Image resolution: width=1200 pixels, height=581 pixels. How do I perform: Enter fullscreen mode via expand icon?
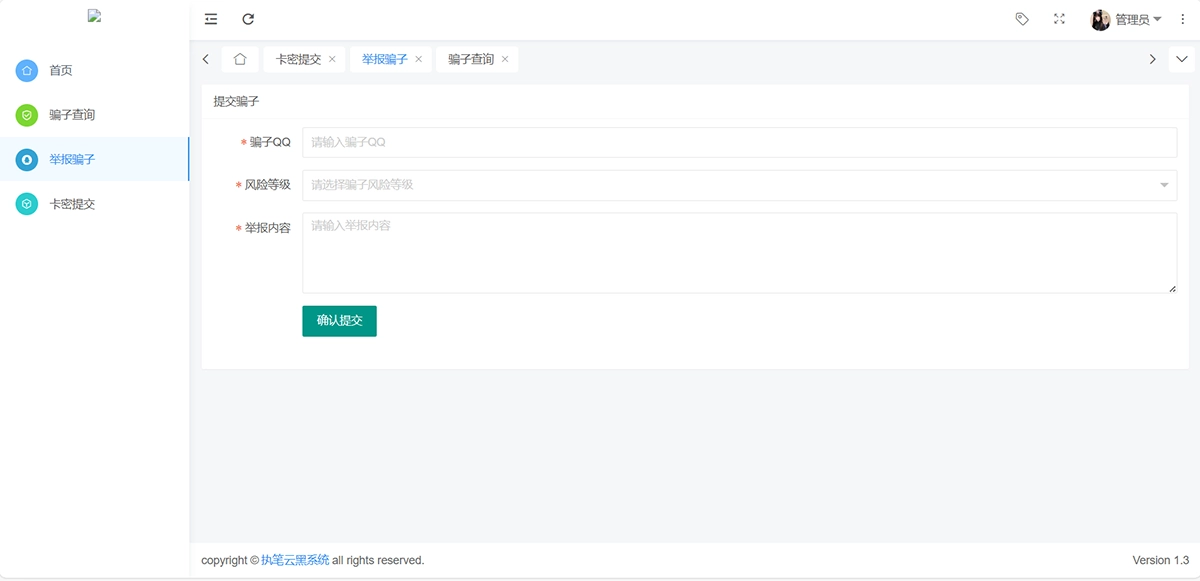(x=1059, y=19)
